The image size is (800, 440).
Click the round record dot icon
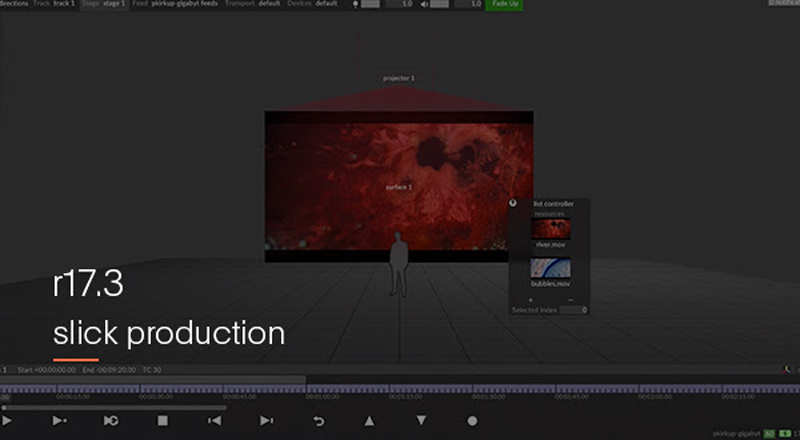pyautogui.click(x=472, y=421)
